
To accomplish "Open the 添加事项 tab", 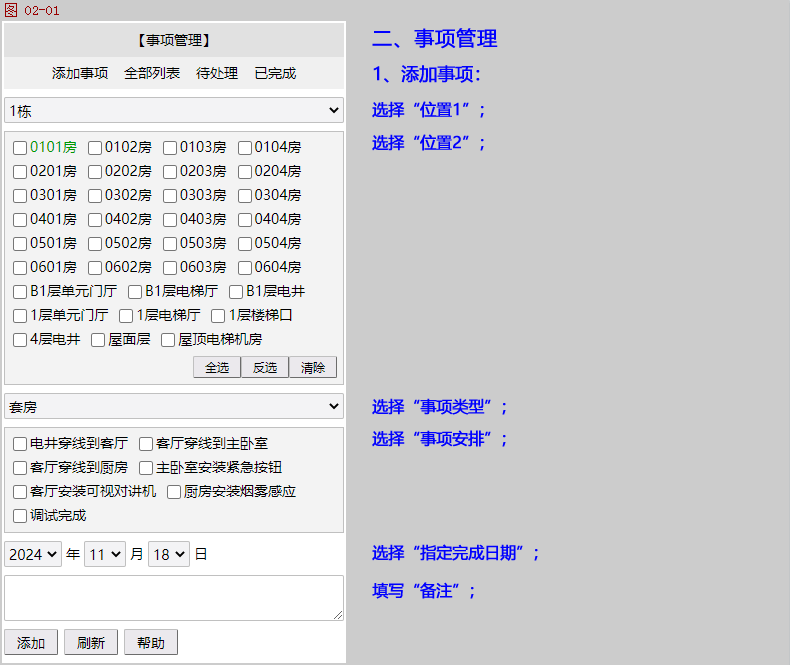I will pyautogui.click(x=80, y=73).
